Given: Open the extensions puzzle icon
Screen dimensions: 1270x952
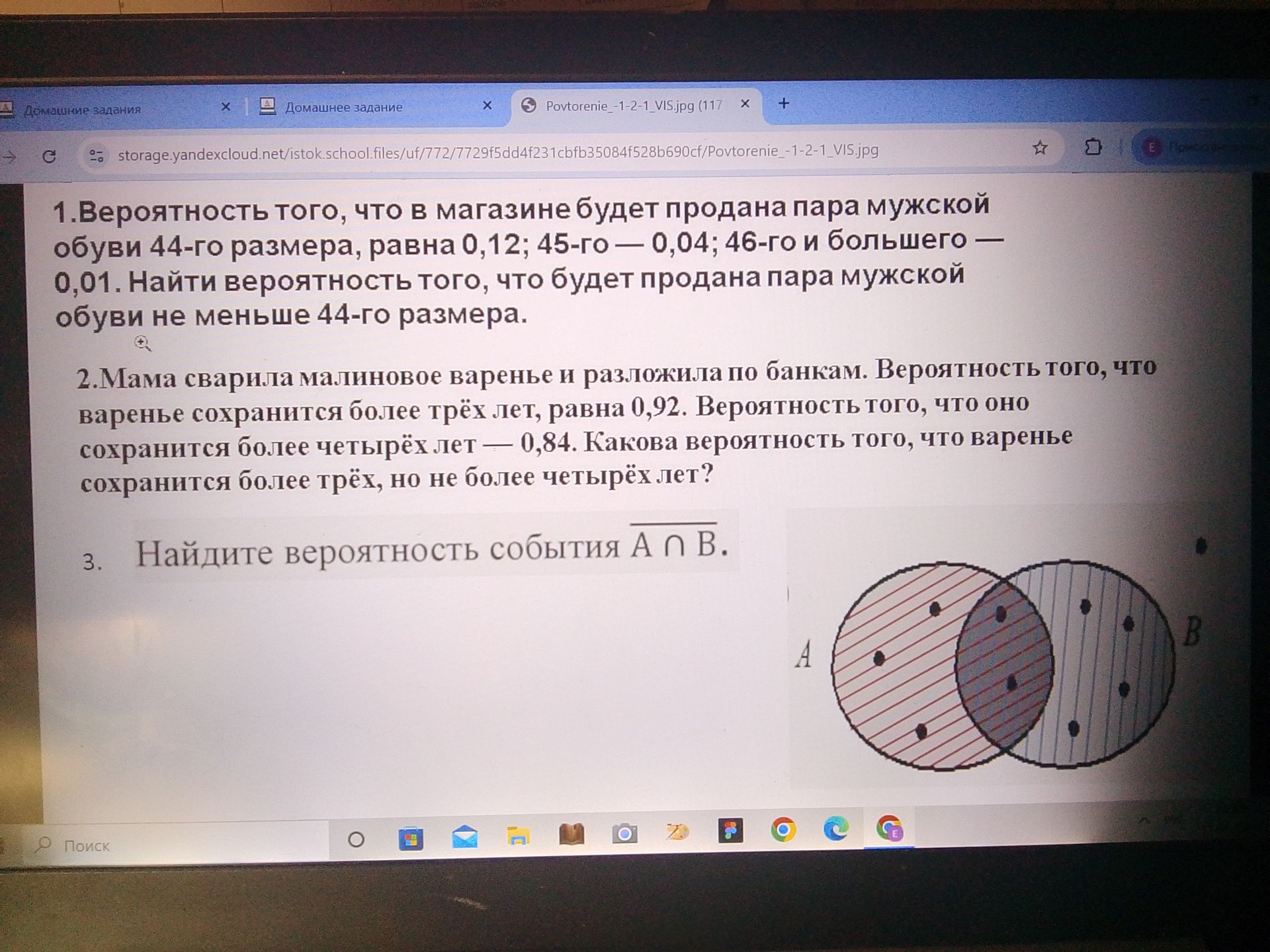Looking at the screenshot, I should click(x=1093, y=147).
